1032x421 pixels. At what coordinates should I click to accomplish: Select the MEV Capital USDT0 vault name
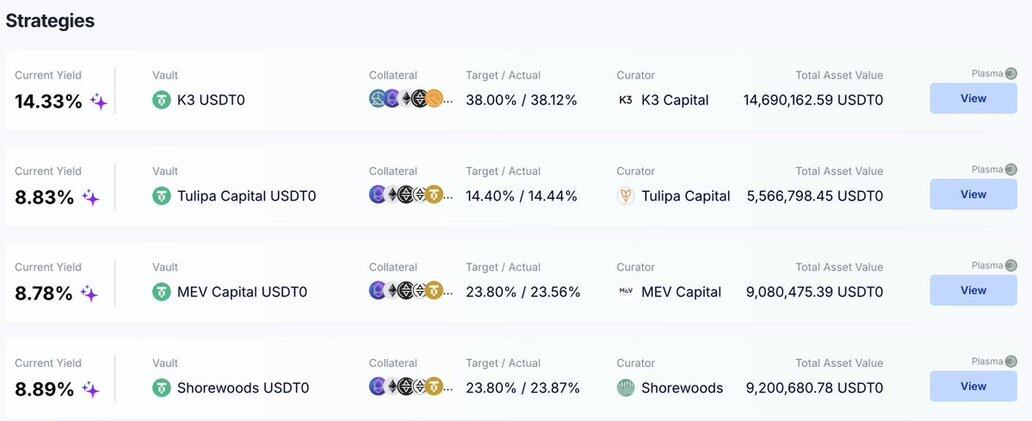242,292
